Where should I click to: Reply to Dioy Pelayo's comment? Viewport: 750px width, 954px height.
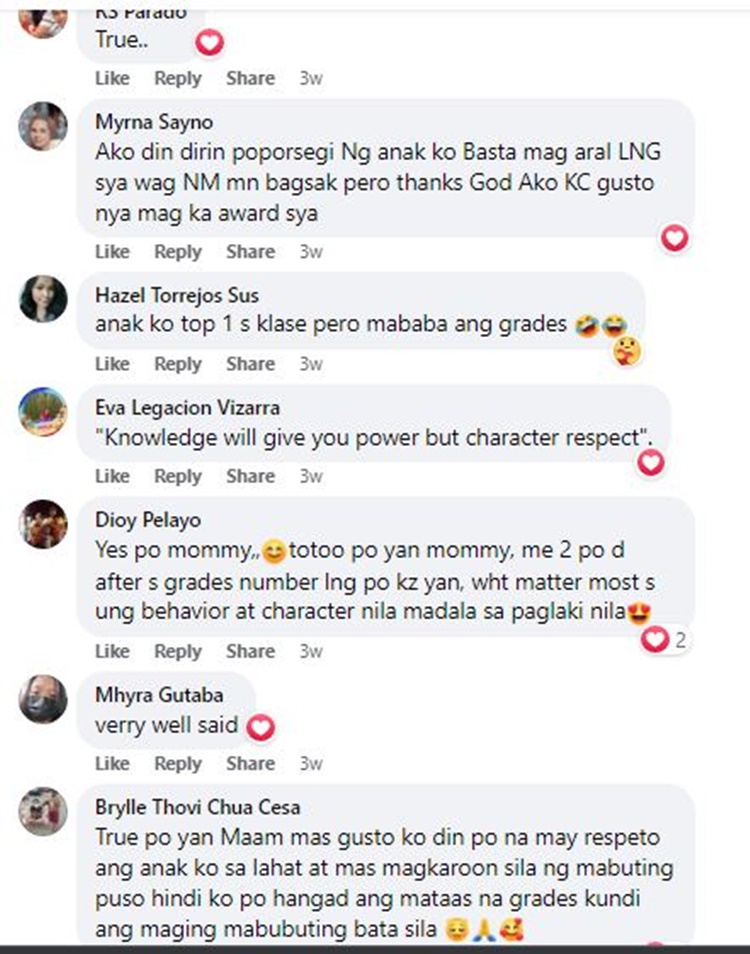point(178,651)
